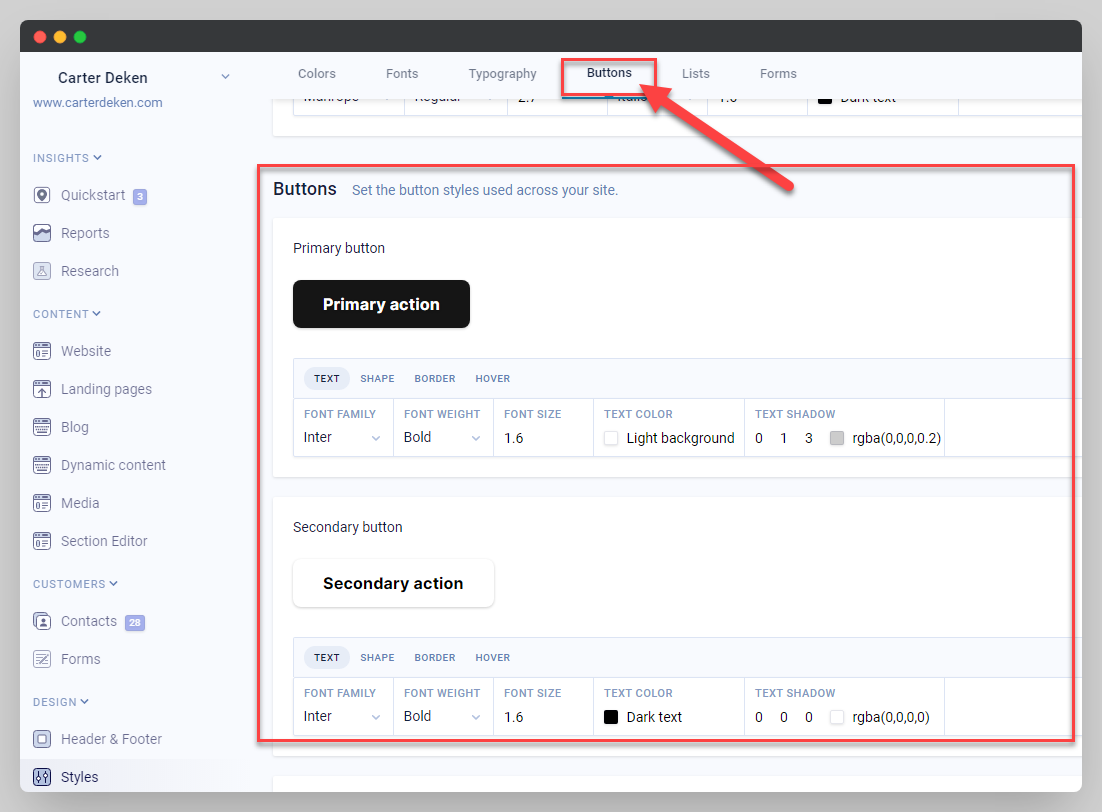Open the www.carterdeken.com link
This screenshot has height=812, width=1102.
[x=97, y=102]
